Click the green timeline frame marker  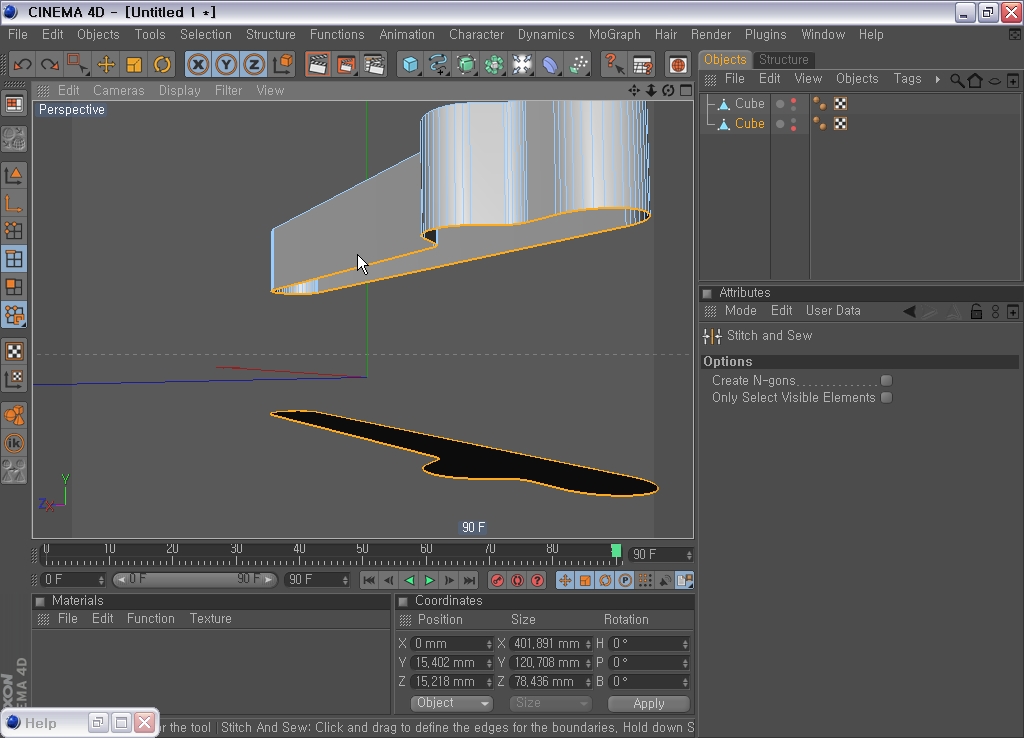click(x=616, y=551)
